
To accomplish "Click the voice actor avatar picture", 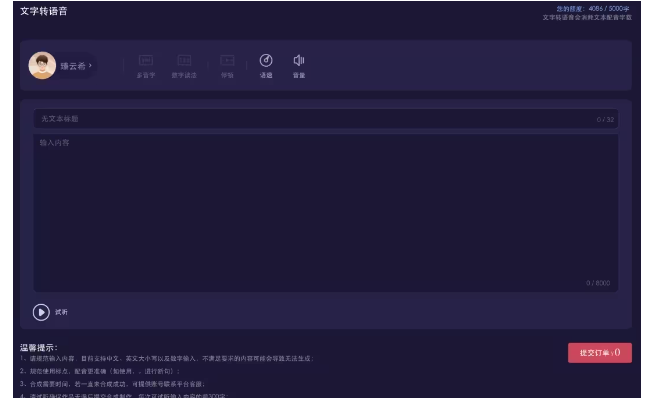I will tap(42, 65).
